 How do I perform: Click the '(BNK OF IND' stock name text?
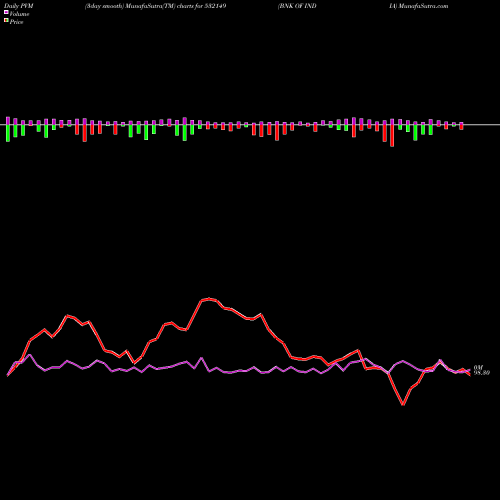pyautogui.click(x=297, y=6)
